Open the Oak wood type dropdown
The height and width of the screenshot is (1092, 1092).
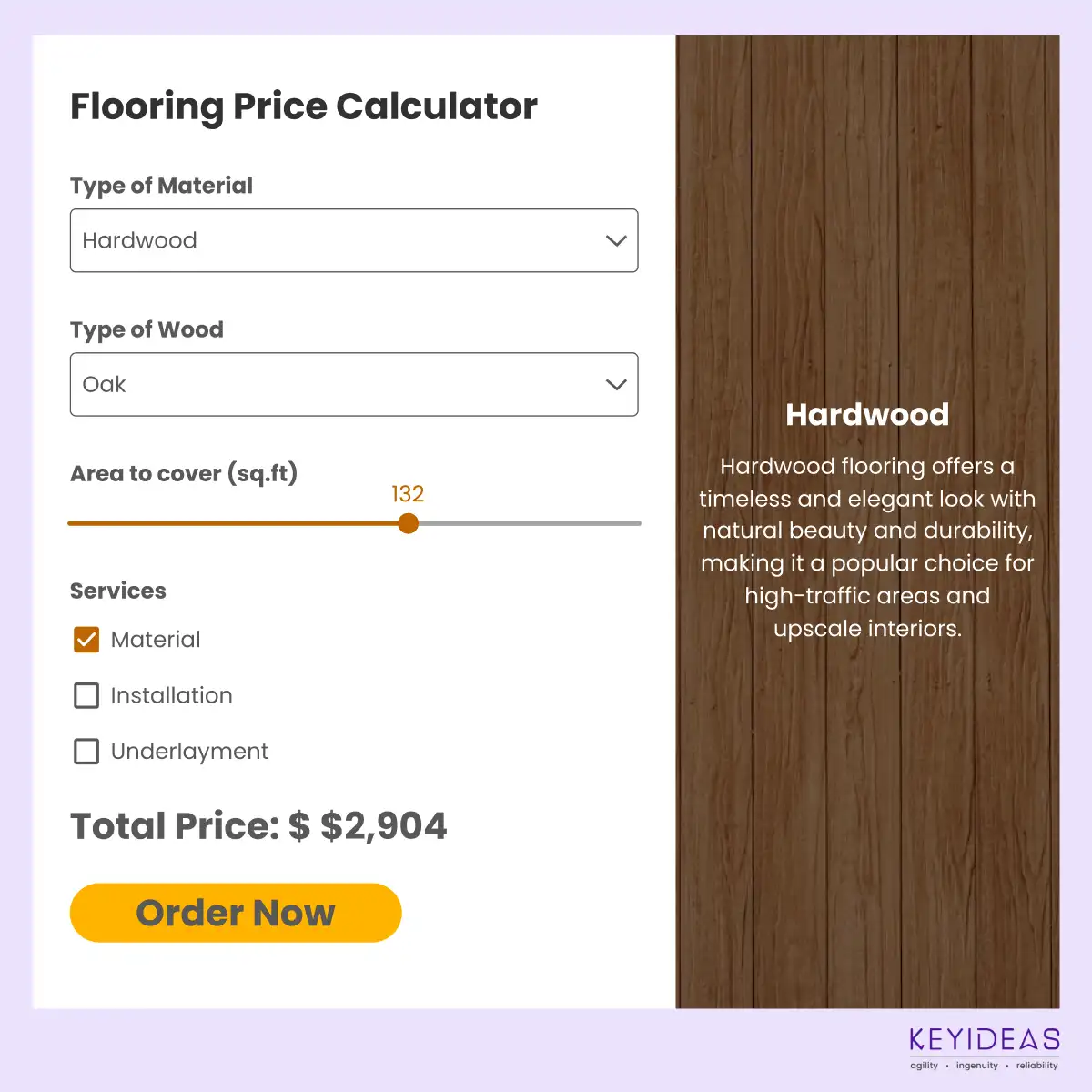tap(353, 385)
